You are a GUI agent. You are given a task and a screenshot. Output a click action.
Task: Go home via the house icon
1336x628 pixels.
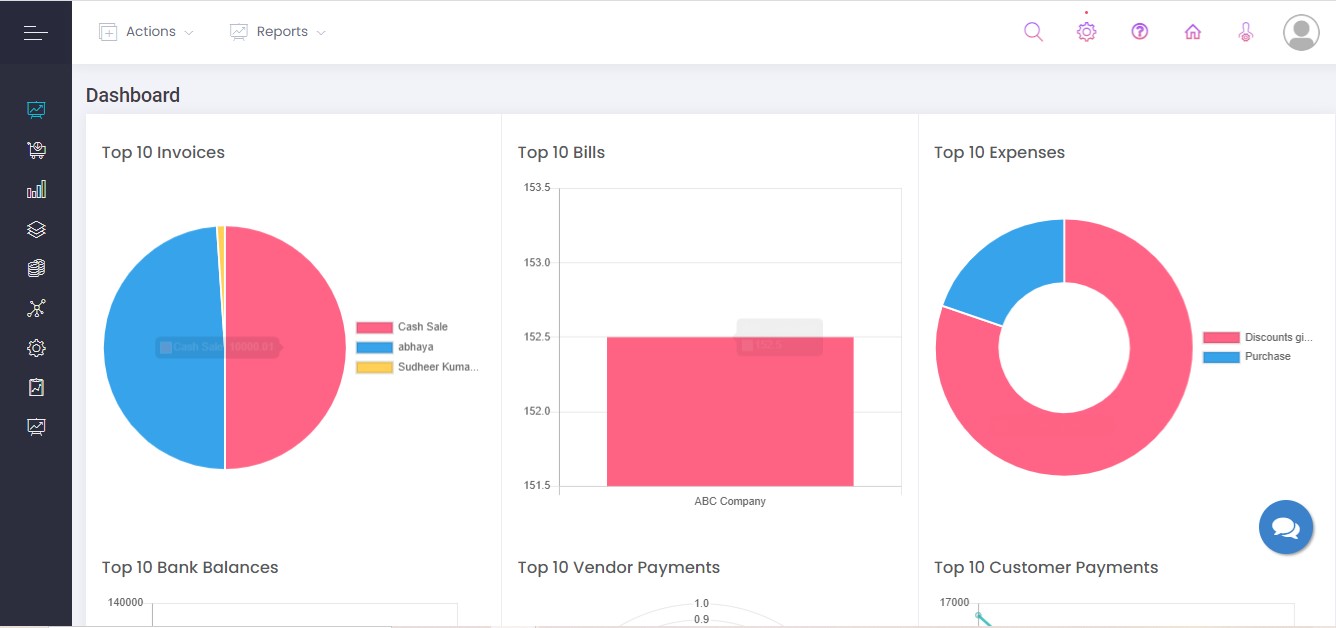tap(1193, 31)
